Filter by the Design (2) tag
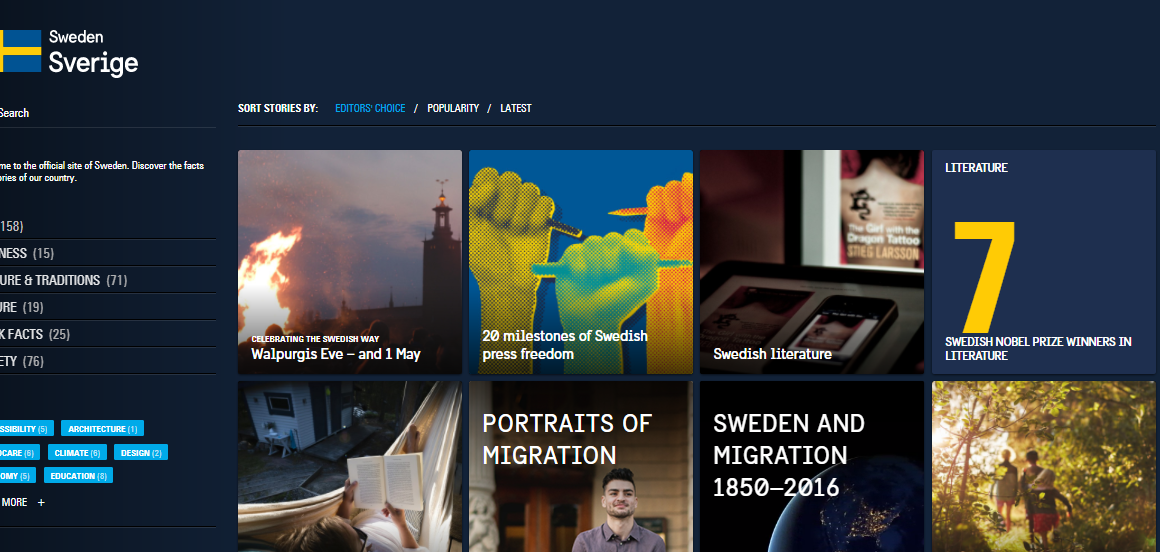The image size is (1160, 552). coord(141,452)
